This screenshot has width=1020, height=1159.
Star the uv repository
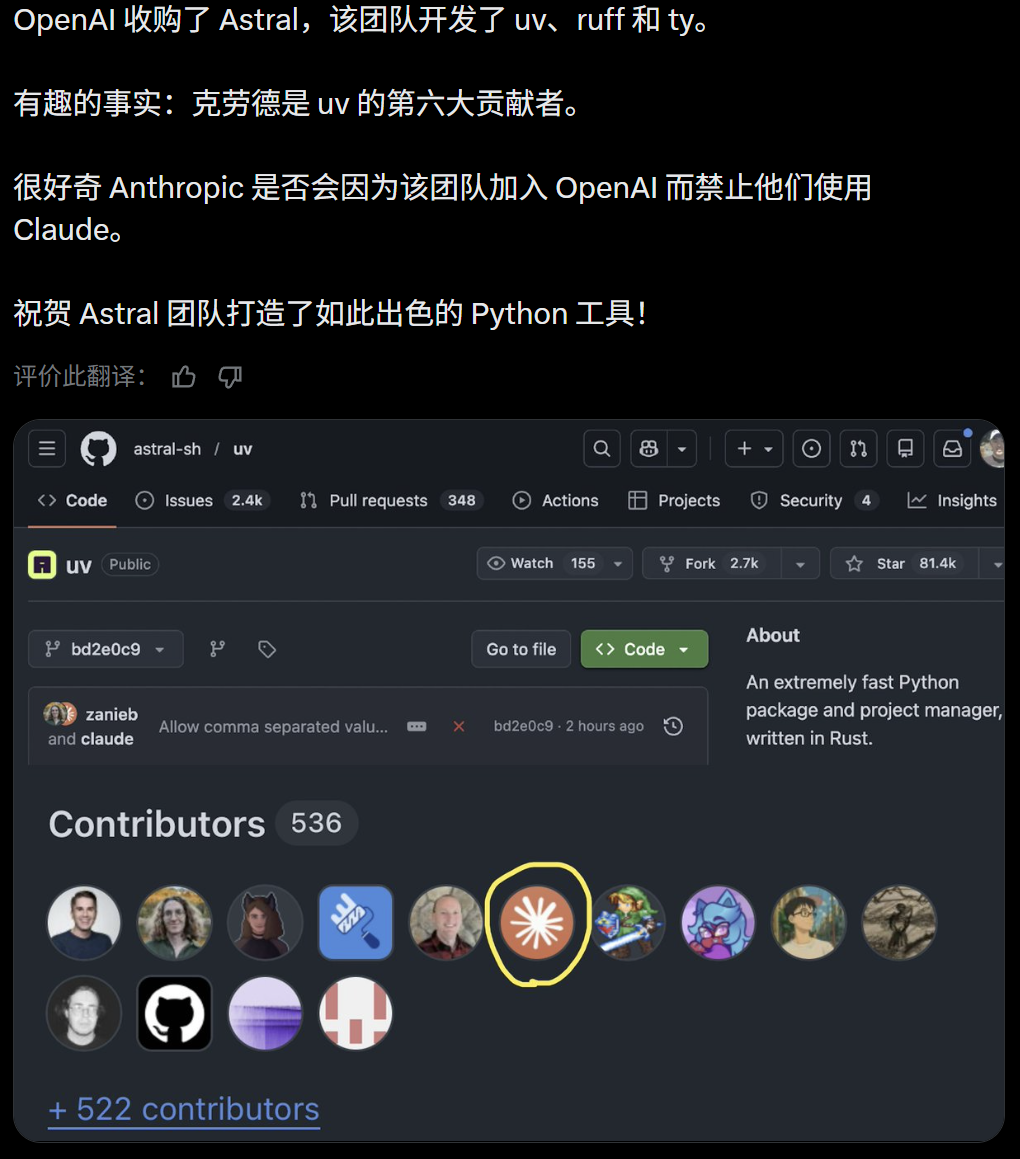[905, 563]
